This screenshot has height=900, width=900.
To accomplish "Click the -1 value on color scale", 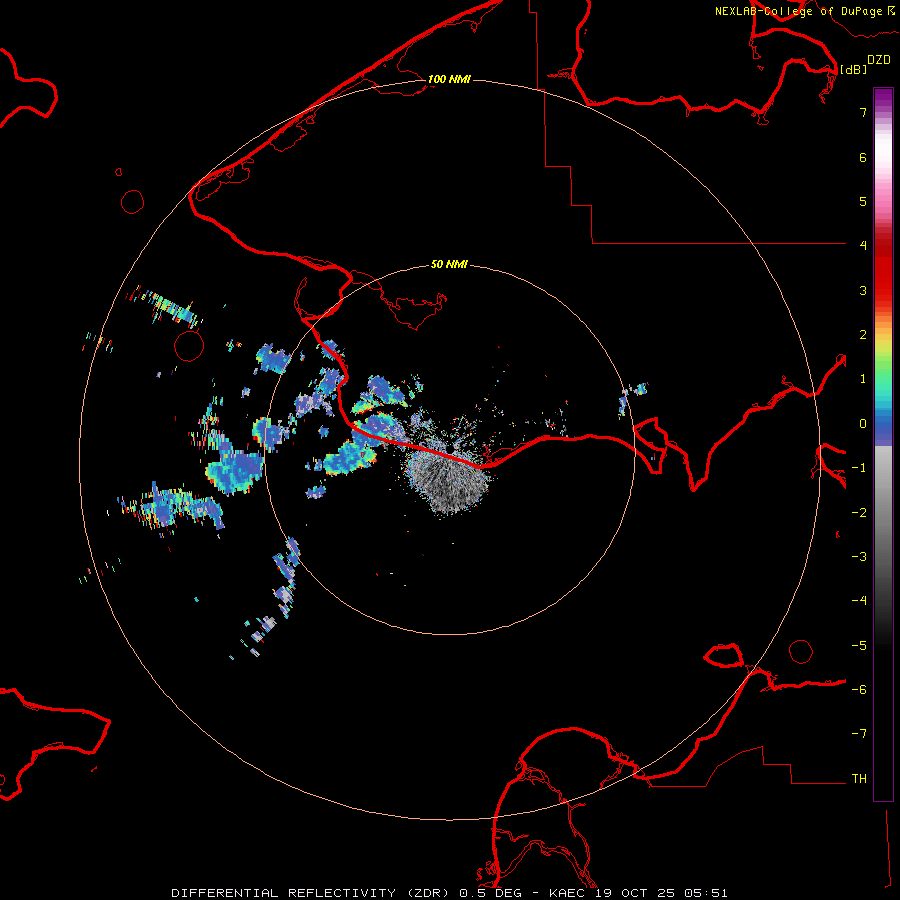I will (859, 468).
